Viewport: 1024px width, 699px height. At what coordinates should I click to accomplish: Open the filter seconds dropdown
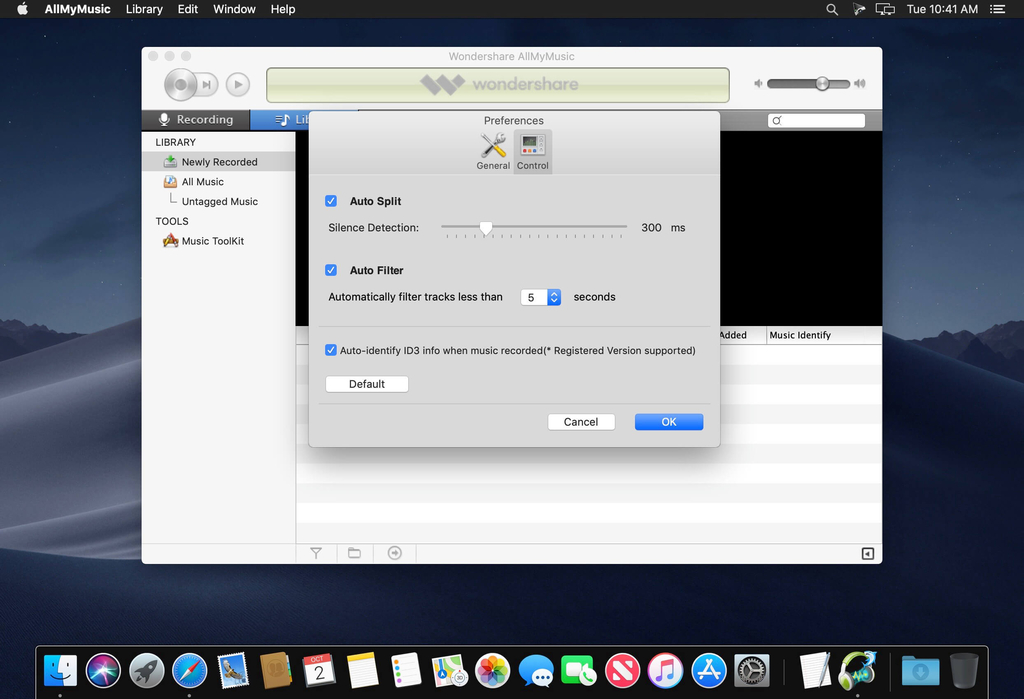[x=554, y=297]
